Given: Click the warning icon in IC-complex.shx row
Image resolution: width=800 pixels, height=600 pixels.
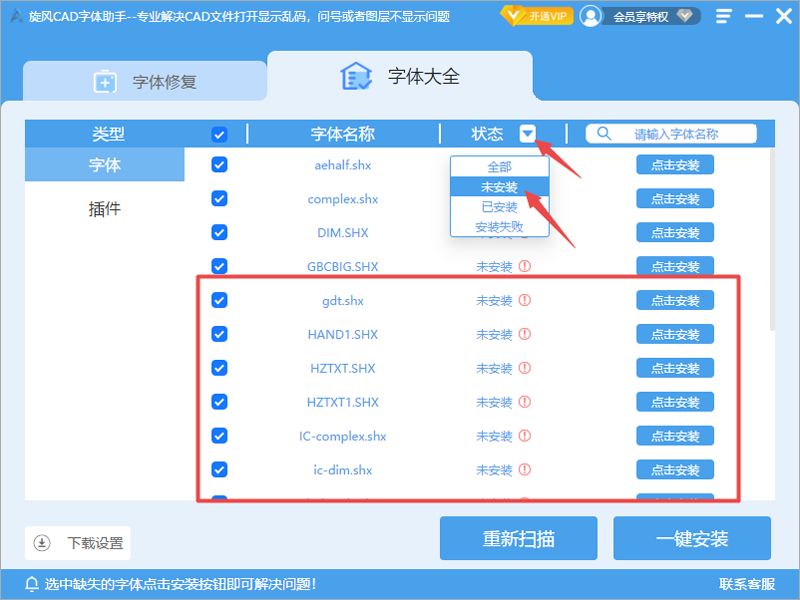Looking at the screenshot, I should pos(524,436).
